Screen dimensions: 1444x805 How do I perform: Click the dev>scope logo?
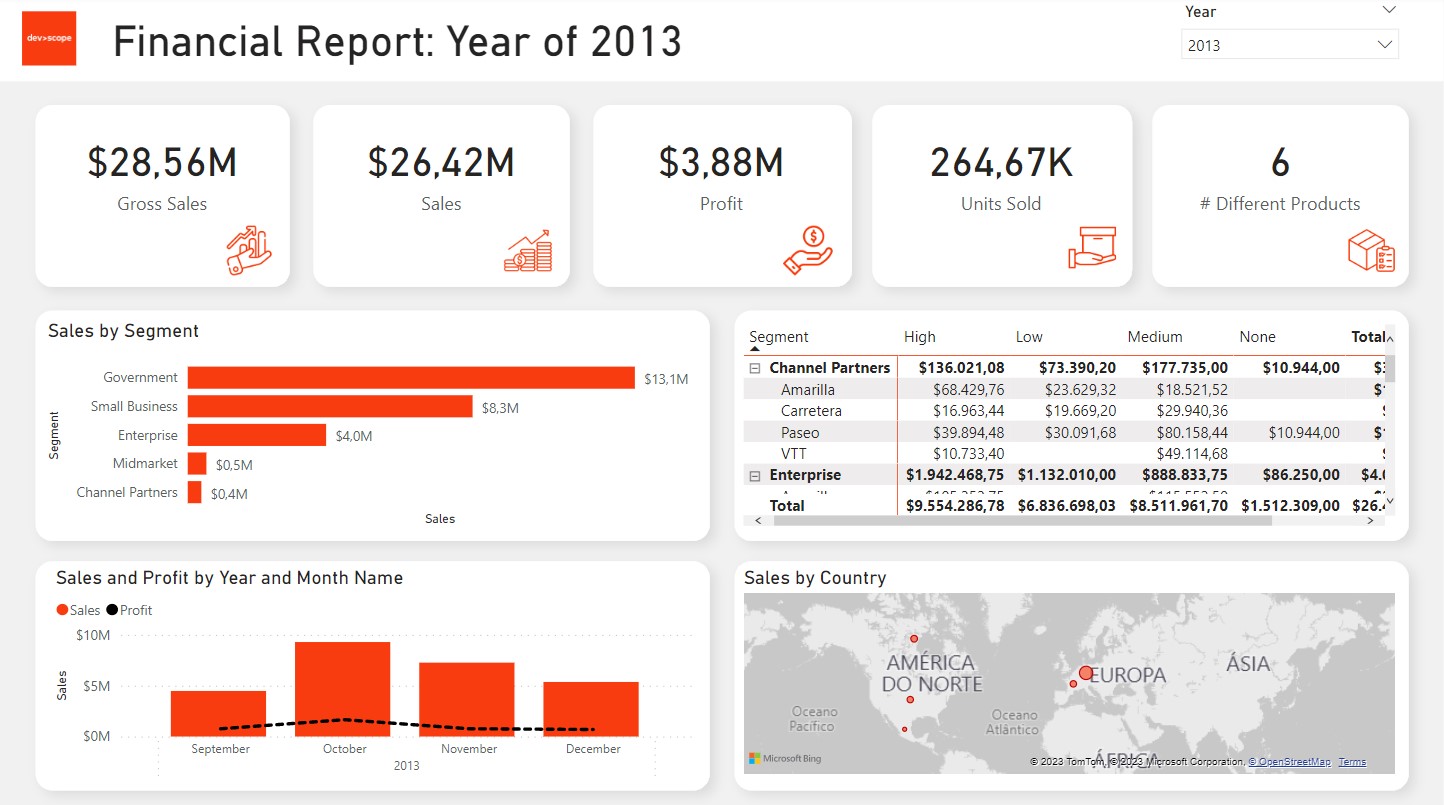pyautogui.click(x=48, y=39)
